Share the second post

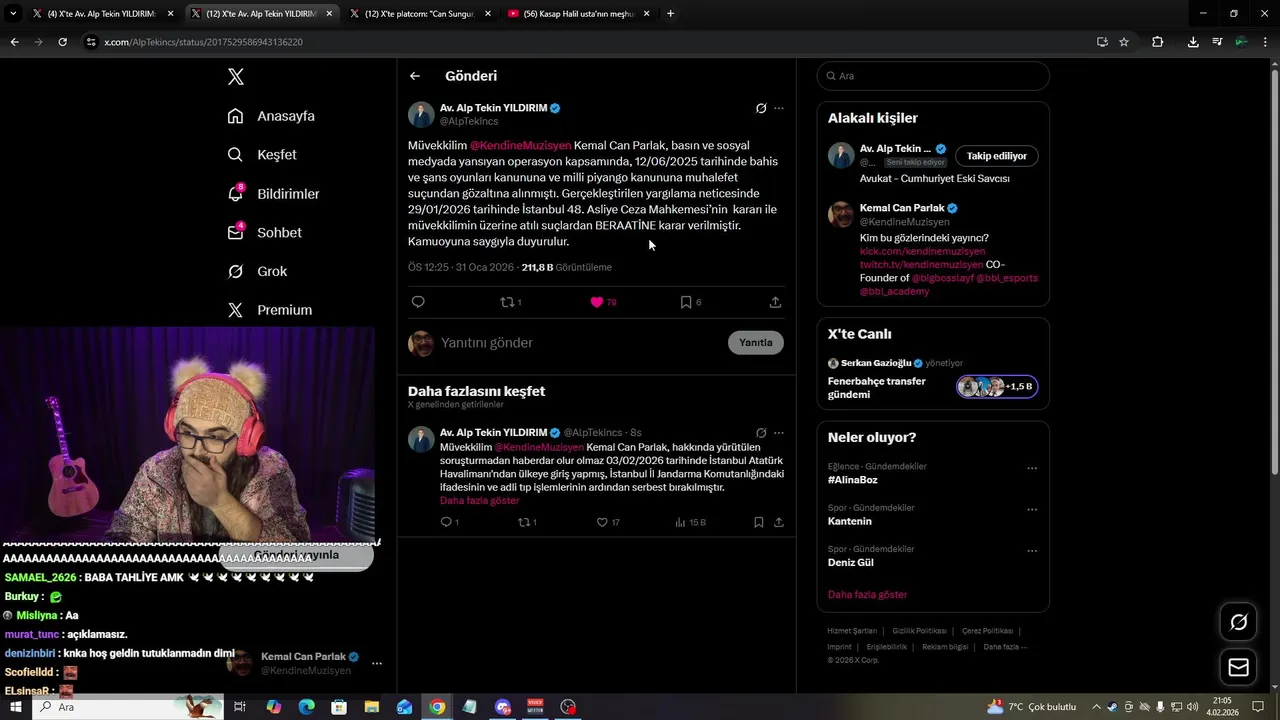(778, 522)
